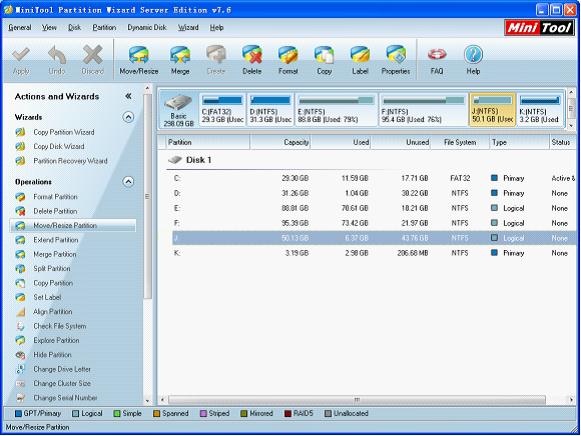Click the Create toolbar icon
This screenshot has height=436, width=581.
tap(216, 61)
